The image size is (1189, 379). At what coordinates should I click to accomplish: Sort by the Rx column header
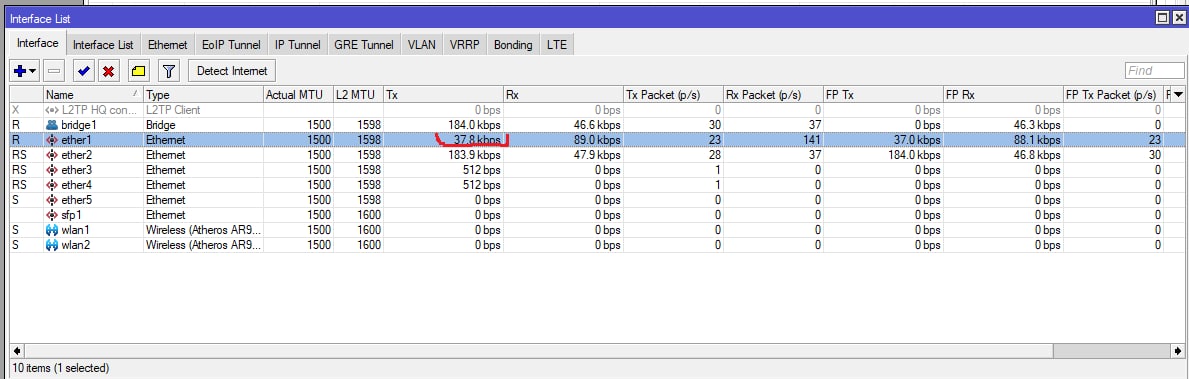tap(563, 95)
